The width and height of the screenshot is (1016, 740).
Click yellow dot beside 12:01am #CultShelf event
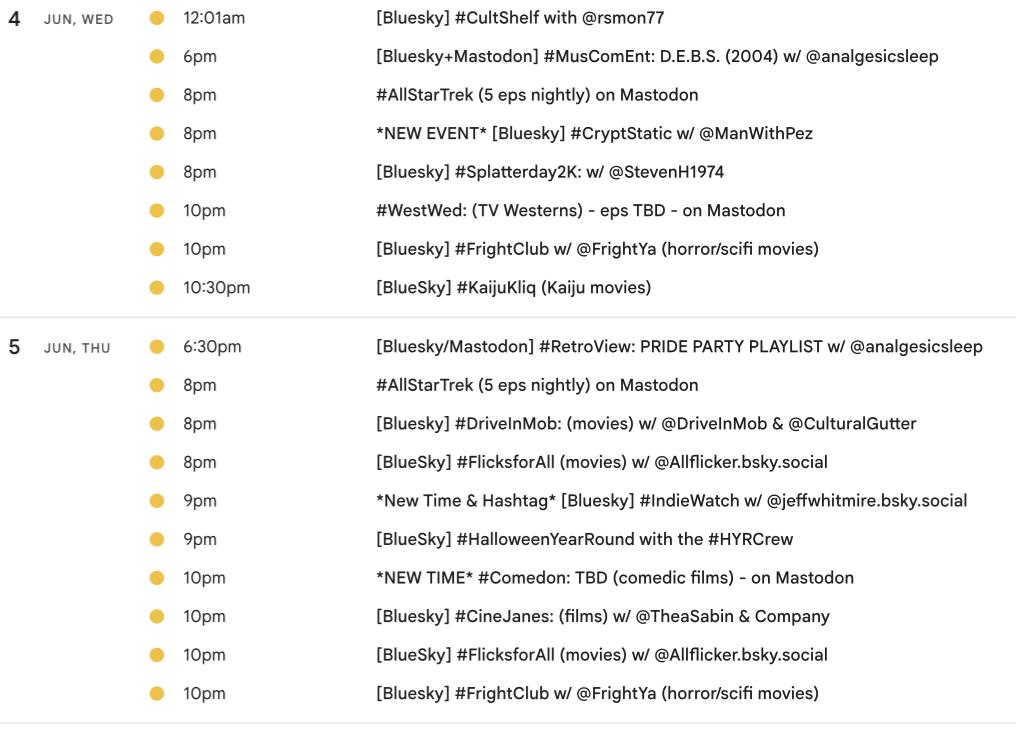(157, 18)
